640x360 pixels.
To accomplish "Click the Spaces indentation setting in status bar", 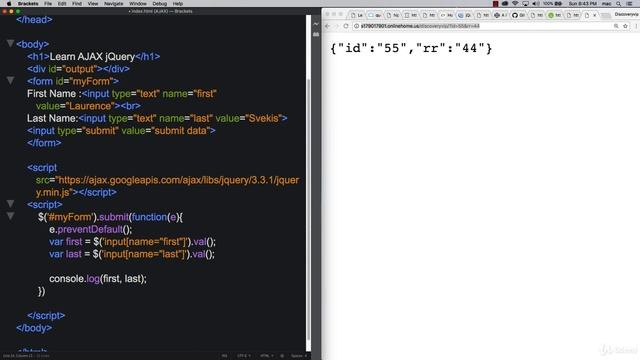I will point(298,356).
